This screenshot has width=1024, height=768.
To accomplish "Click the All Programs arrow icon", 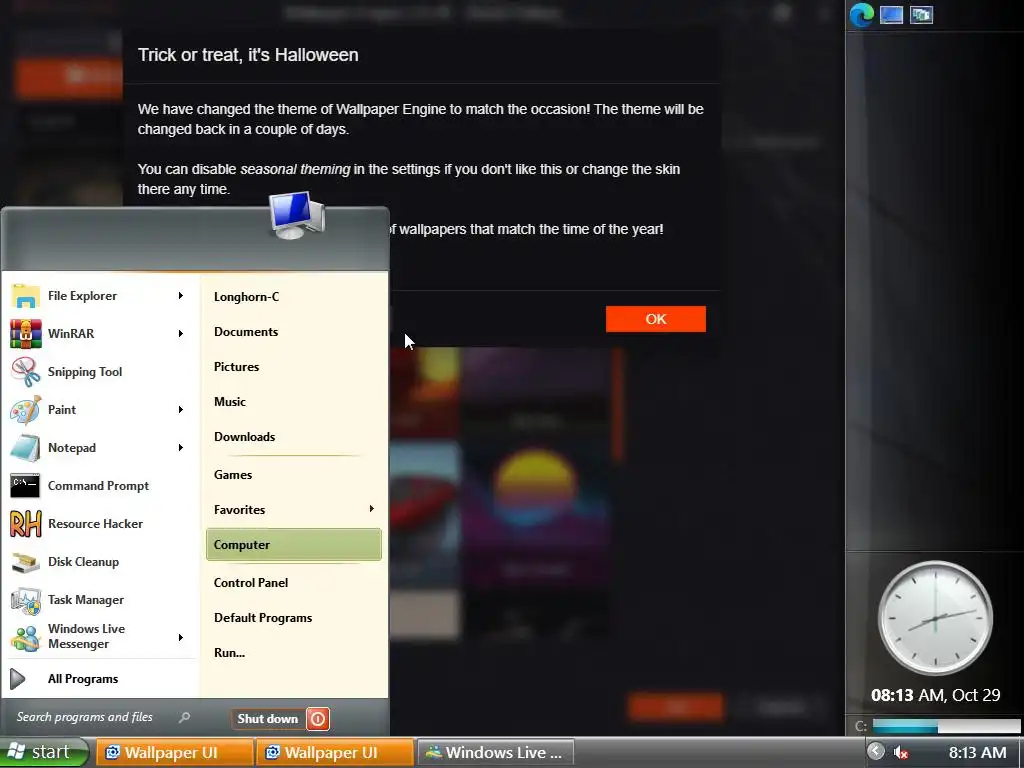I will (x=18, y=679).
